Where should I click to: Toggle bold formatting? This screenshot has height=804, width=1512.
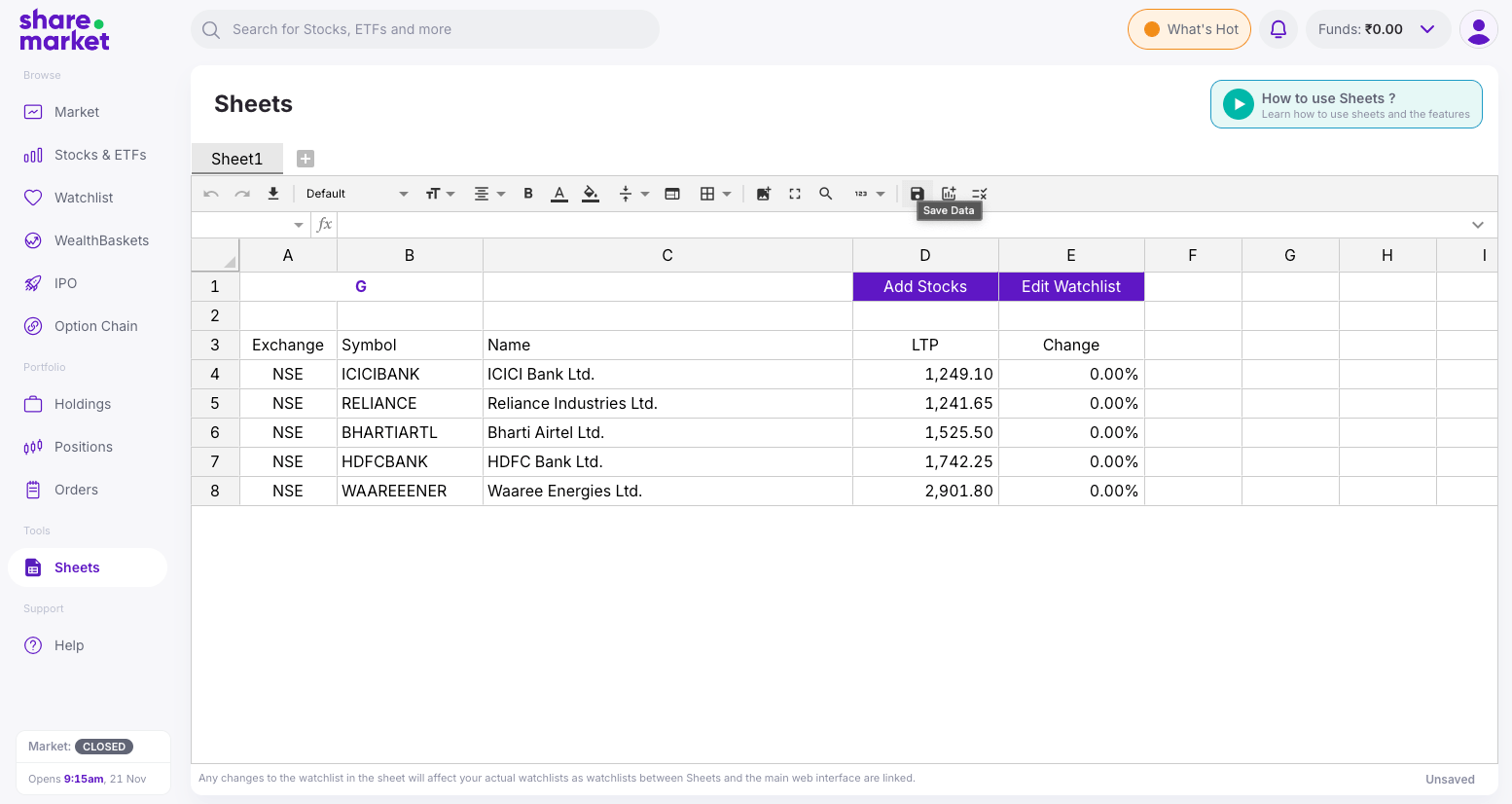528,194
